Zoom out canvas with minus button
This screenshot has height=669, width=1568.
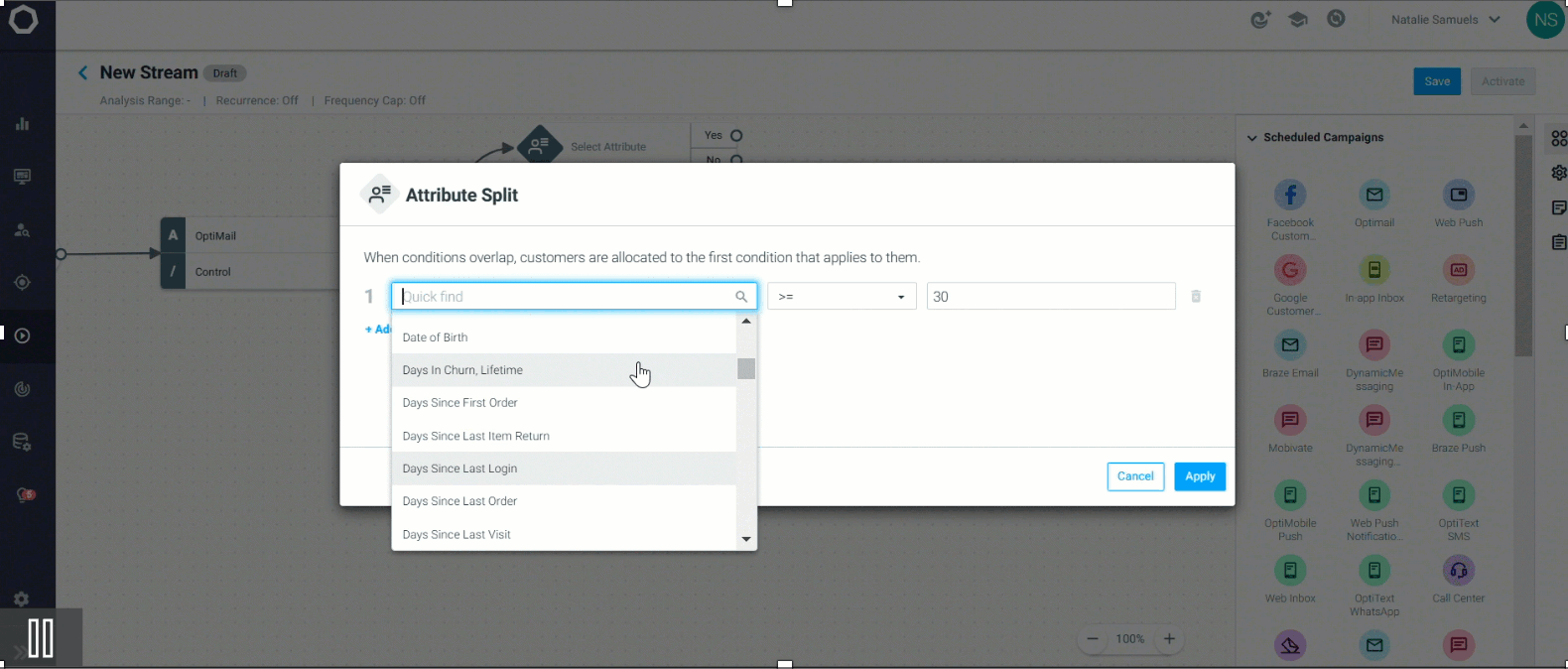(x=1093, y=639)
